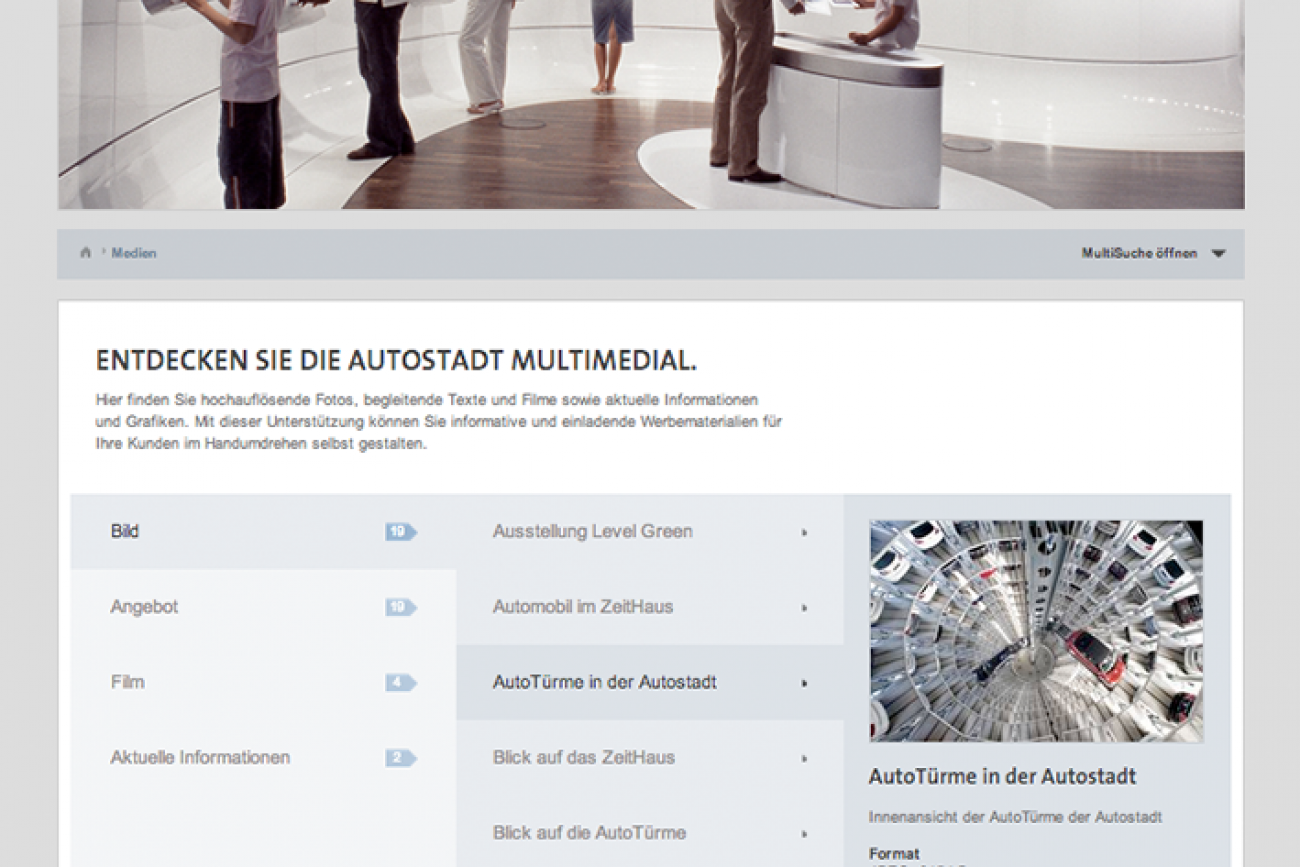The width and height of the screenshot is (1300, 867).
Task: Click arrow beside Blick auf das ZeitHaus
Action: [x=804, y=759]
